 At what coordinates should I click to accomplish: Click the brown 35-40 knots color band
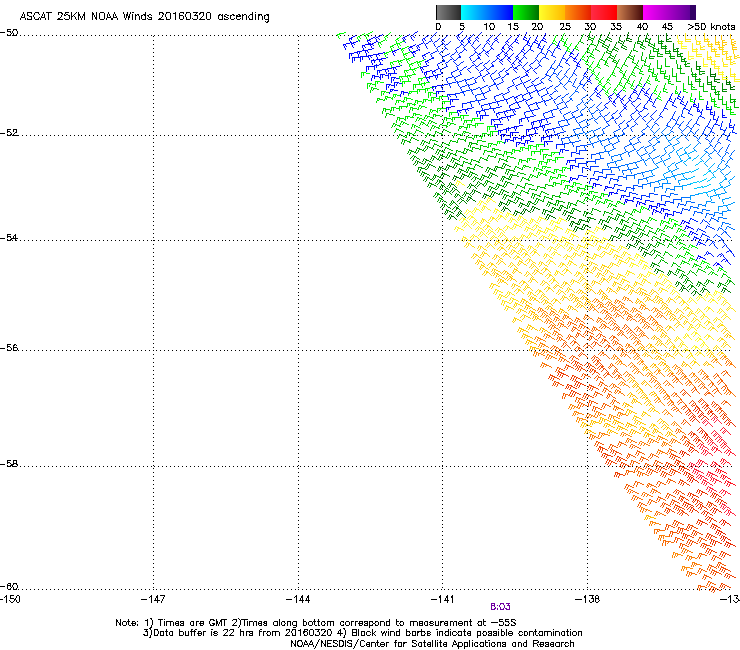[630, 12]
